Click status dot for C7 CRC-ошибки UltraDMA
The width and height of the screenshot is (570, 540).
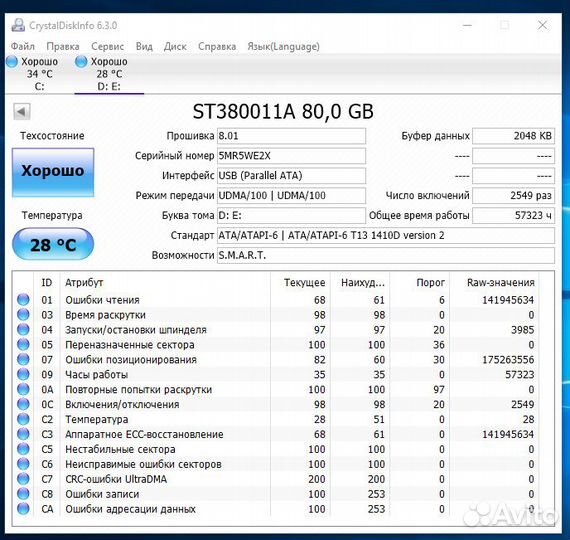tap(23, 479)
